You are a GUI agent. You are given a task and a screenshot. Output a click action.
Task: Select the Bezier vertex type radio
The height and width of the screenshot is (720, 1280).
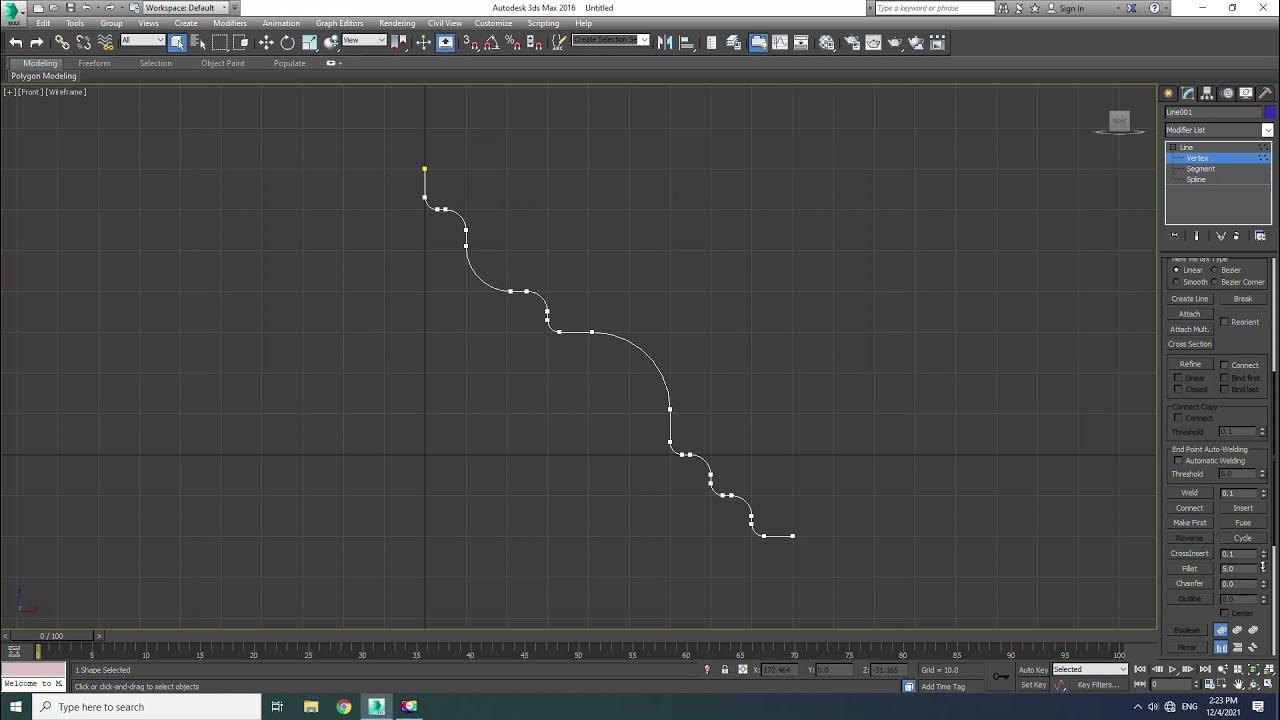(1214, 270)
